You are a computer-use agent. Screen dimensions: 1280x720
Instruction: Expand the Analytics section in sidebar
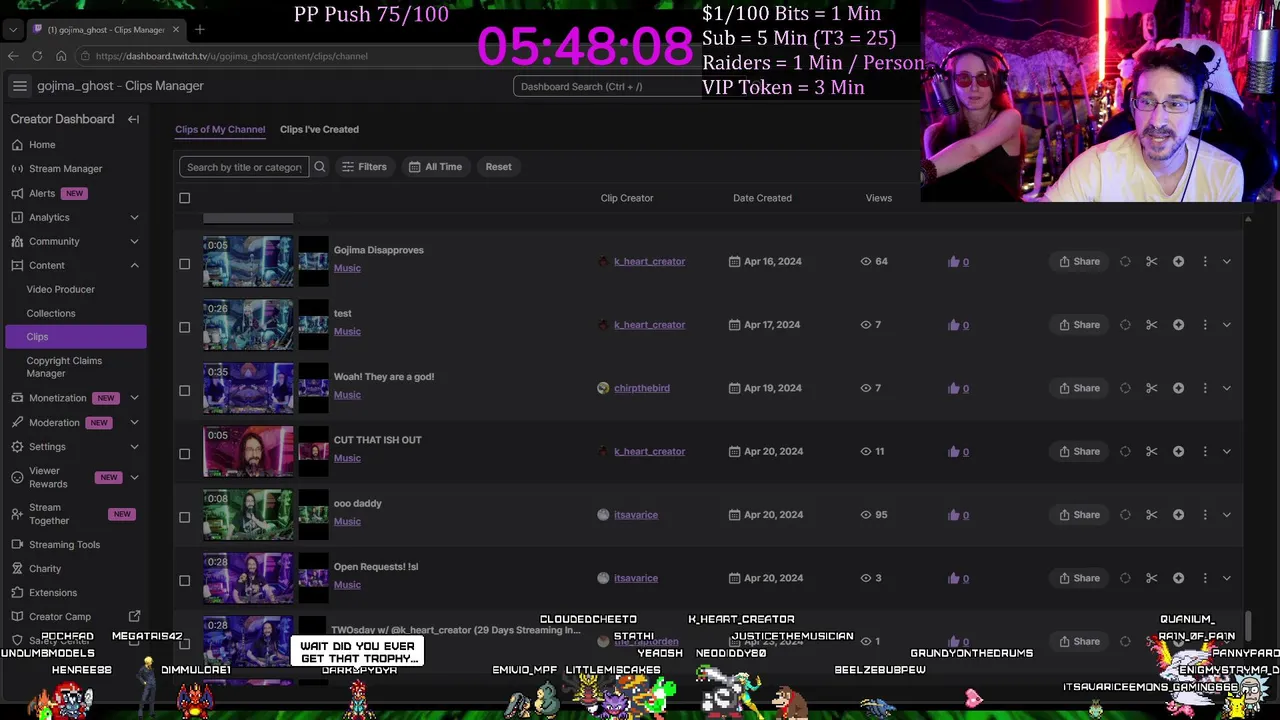(134, 217)
